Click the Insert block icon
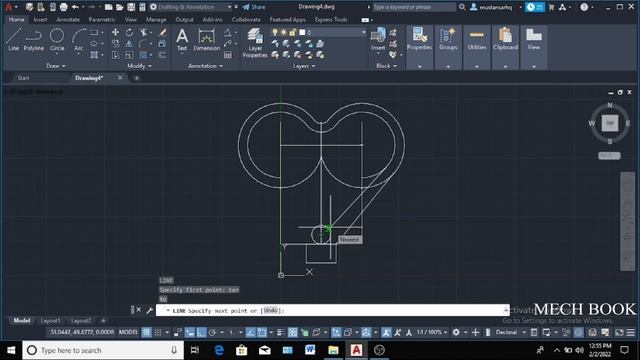 [x=378, y=40]
